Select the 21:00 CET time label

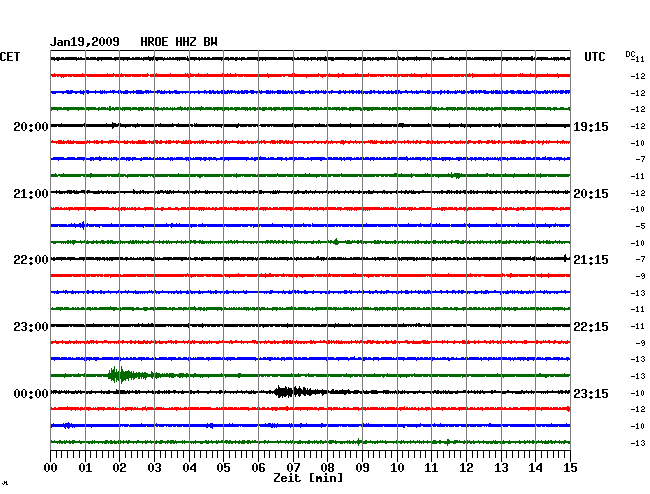pos(31,194)
